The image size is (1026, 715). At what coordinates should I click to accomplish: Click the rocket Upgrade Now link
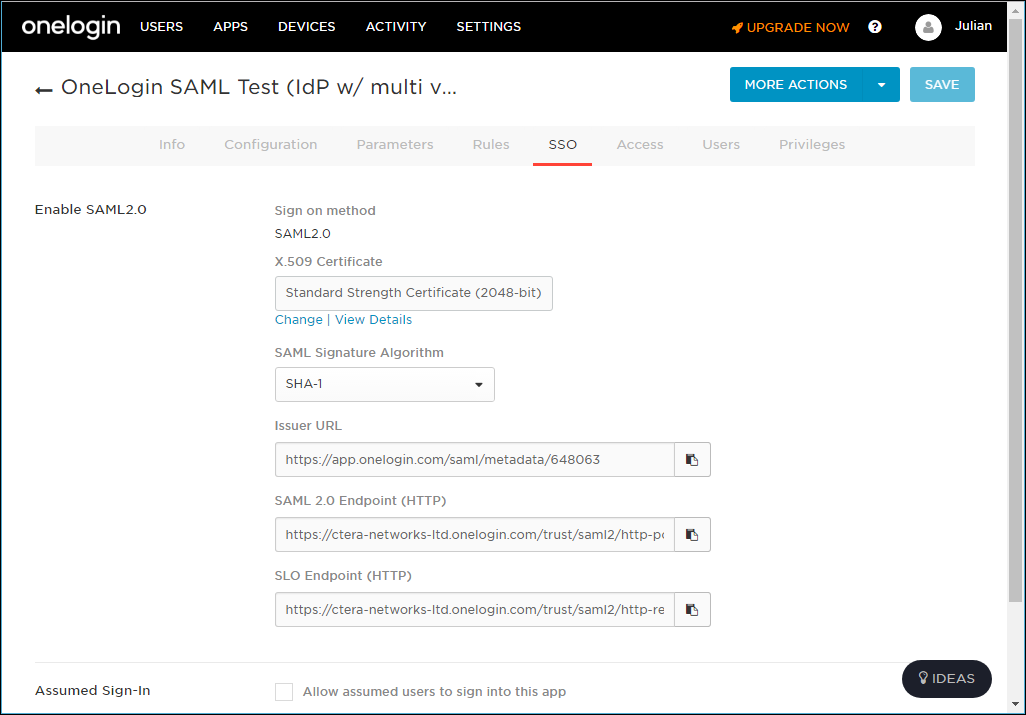790,27
